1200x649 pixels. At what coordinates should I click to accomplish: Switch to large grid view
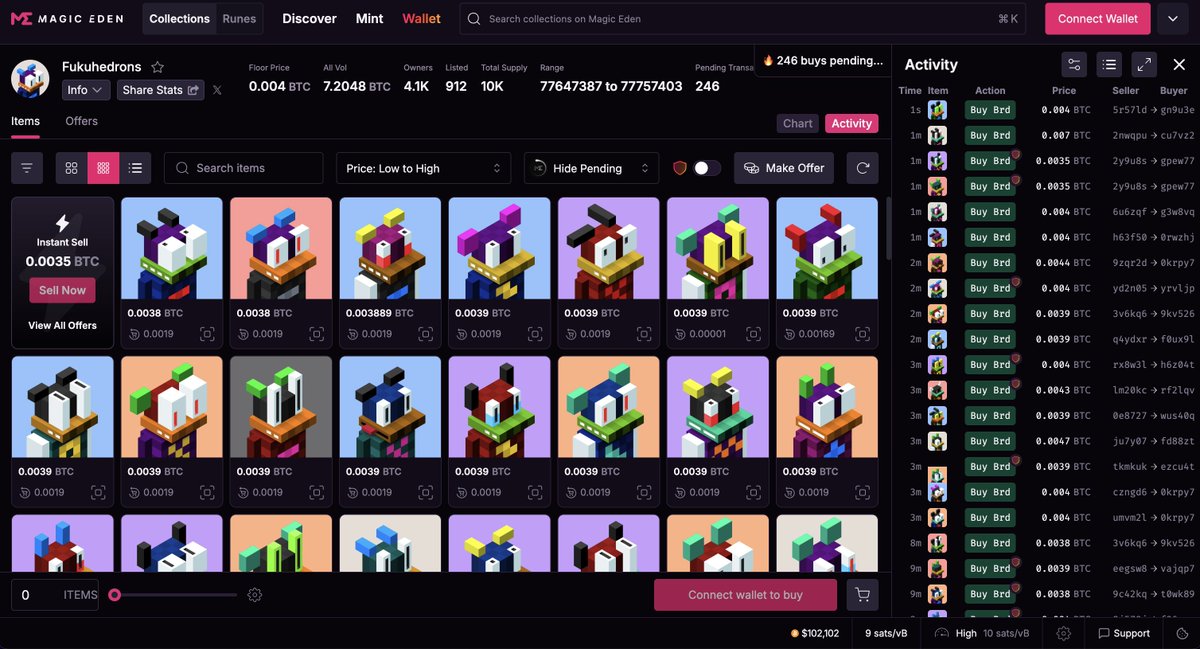point(71,168)
